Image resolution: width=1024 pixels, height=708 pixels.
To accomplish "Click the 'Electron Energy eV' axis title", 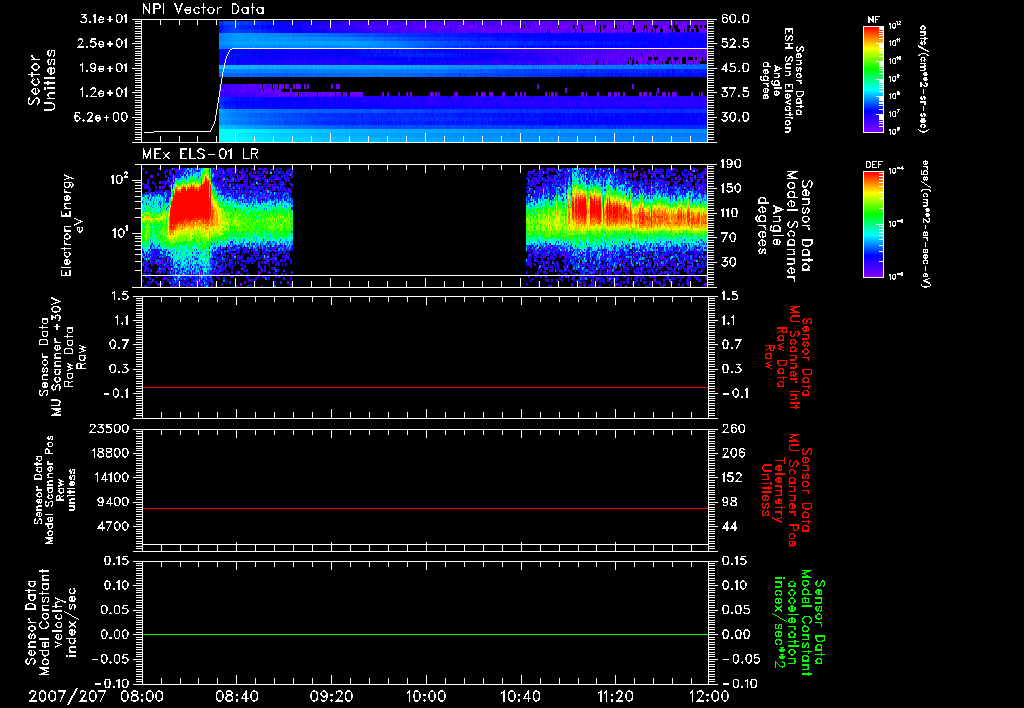I will tap(72, 225).
